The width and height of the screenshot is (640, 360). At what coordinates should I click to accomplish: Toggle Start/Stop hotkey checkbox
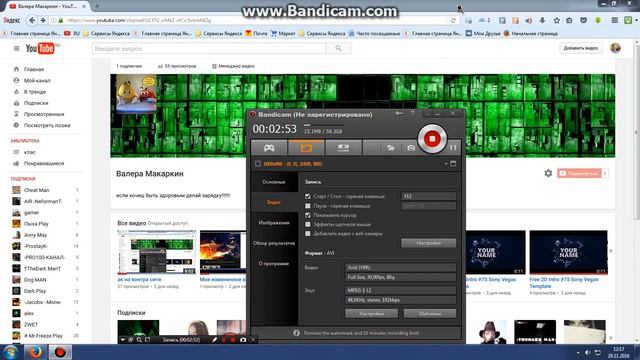pos(308,196)
